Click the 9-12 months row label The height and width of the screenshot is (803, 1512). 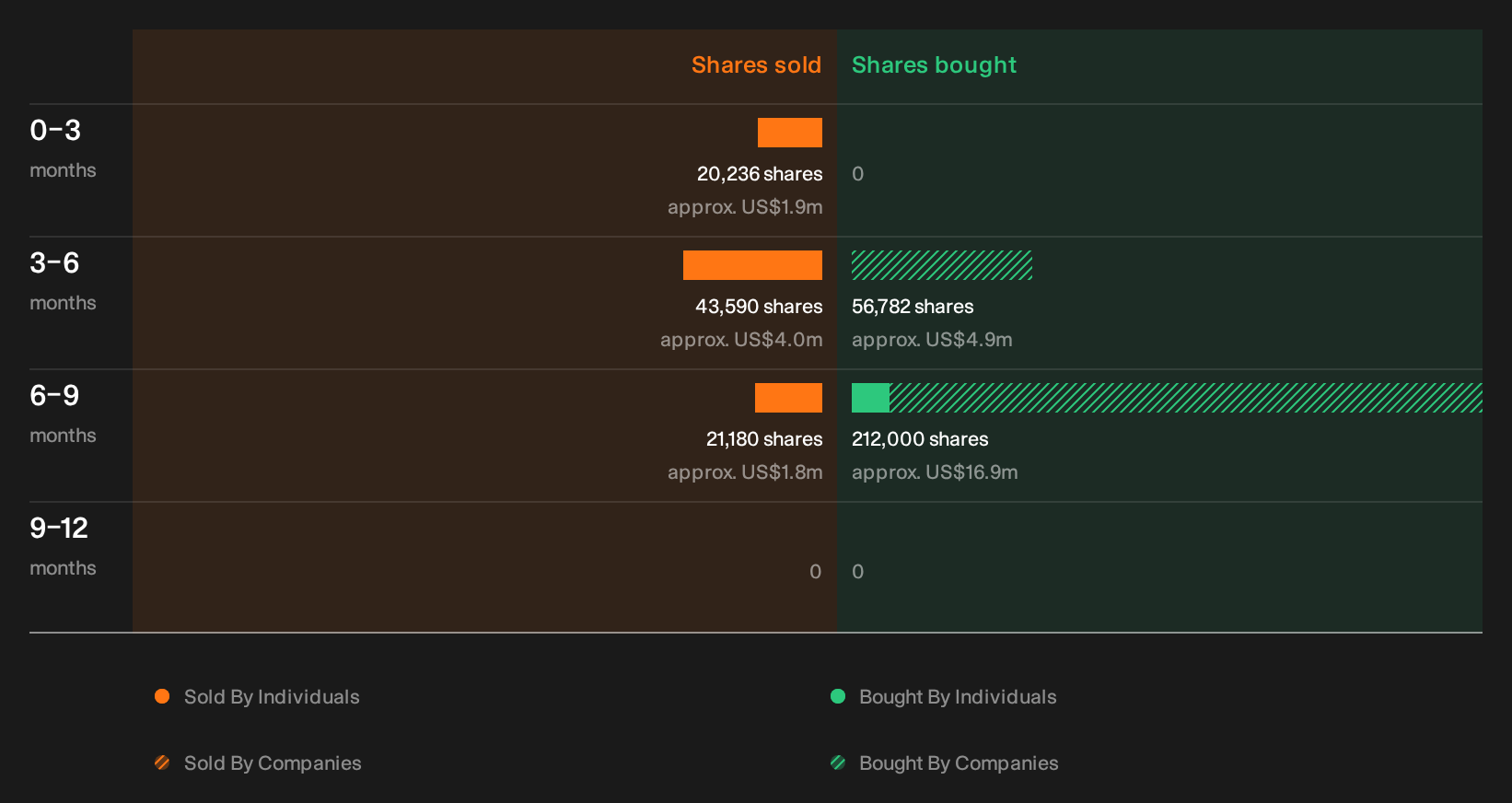63,546
